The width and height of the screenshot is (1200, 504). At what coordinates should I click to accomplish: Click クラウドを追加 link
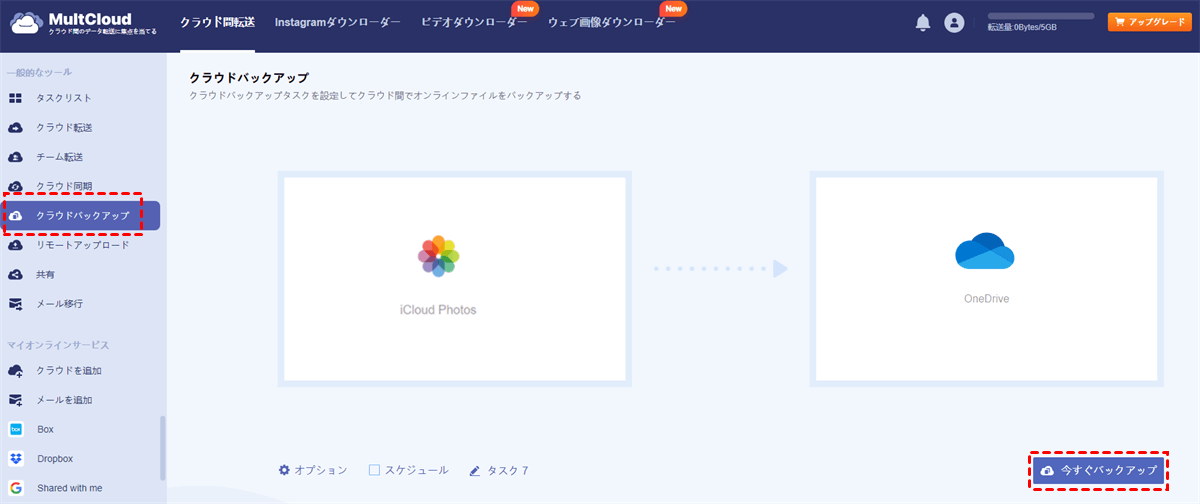point(69,371)
